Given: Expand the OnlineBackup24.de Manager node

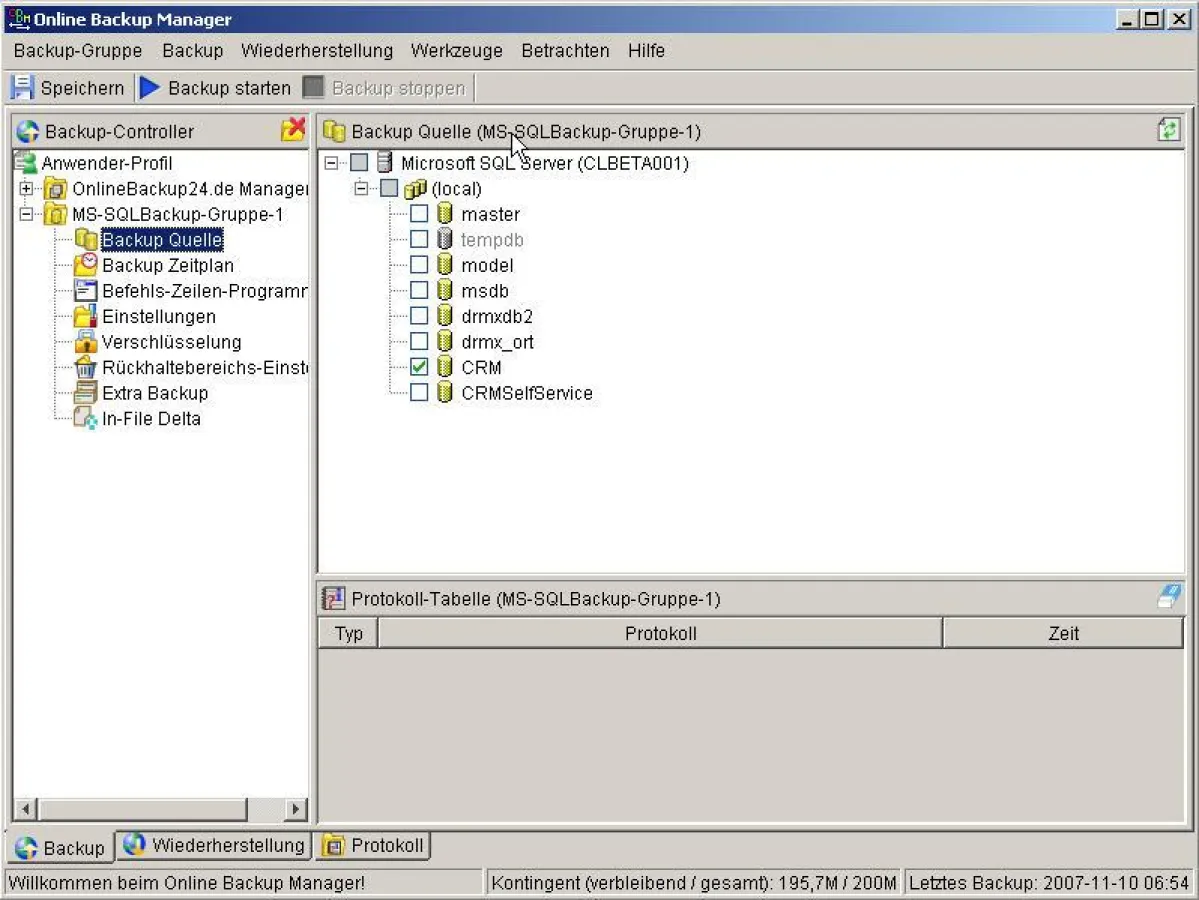Looking at the screenshot, I should click(24, 188).
